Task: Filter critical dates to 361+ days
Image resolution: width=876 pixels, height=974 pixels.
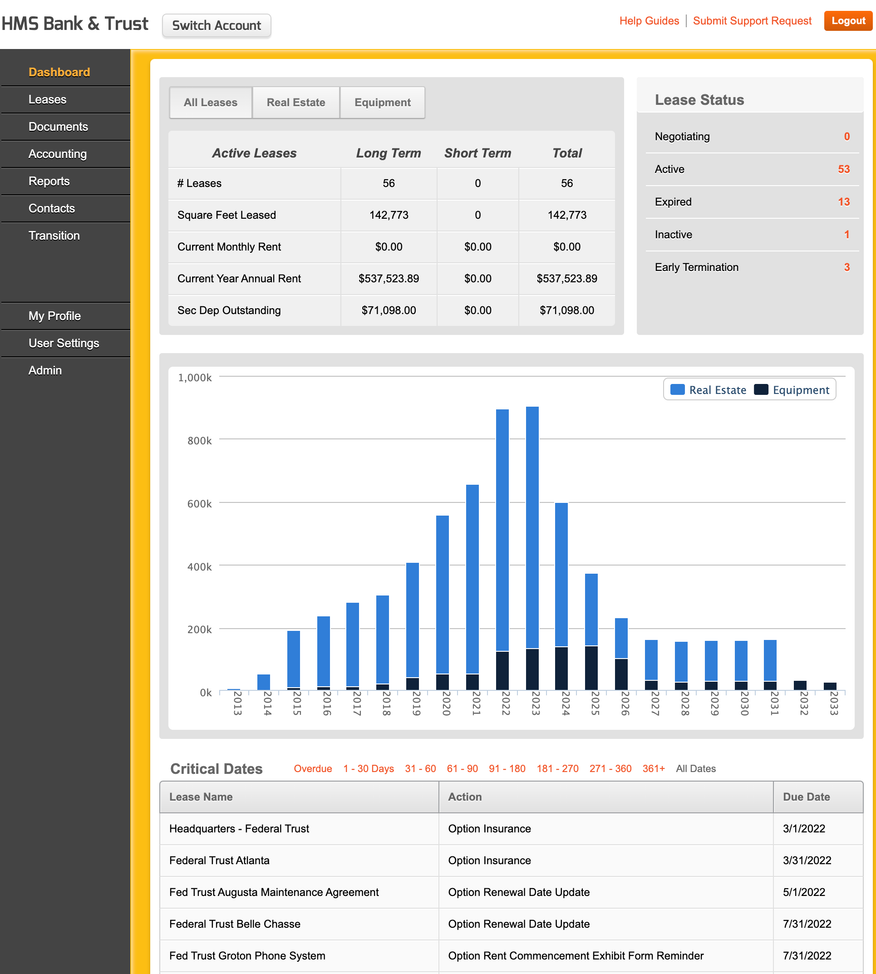Action: click(x=653, y=769)
